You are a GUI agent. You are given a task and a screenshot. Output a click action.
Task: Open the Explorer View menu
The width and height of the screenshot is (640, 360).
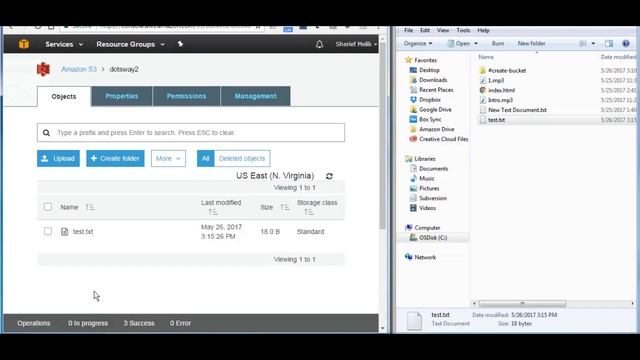click(443, 30)
